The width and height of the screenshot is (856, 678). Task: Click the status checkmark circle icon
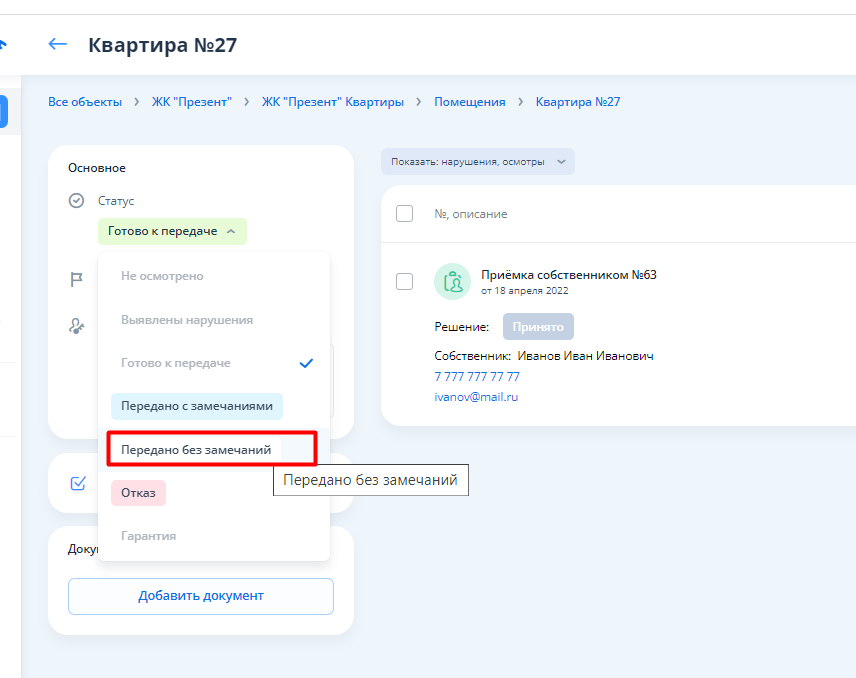[76, 201]
